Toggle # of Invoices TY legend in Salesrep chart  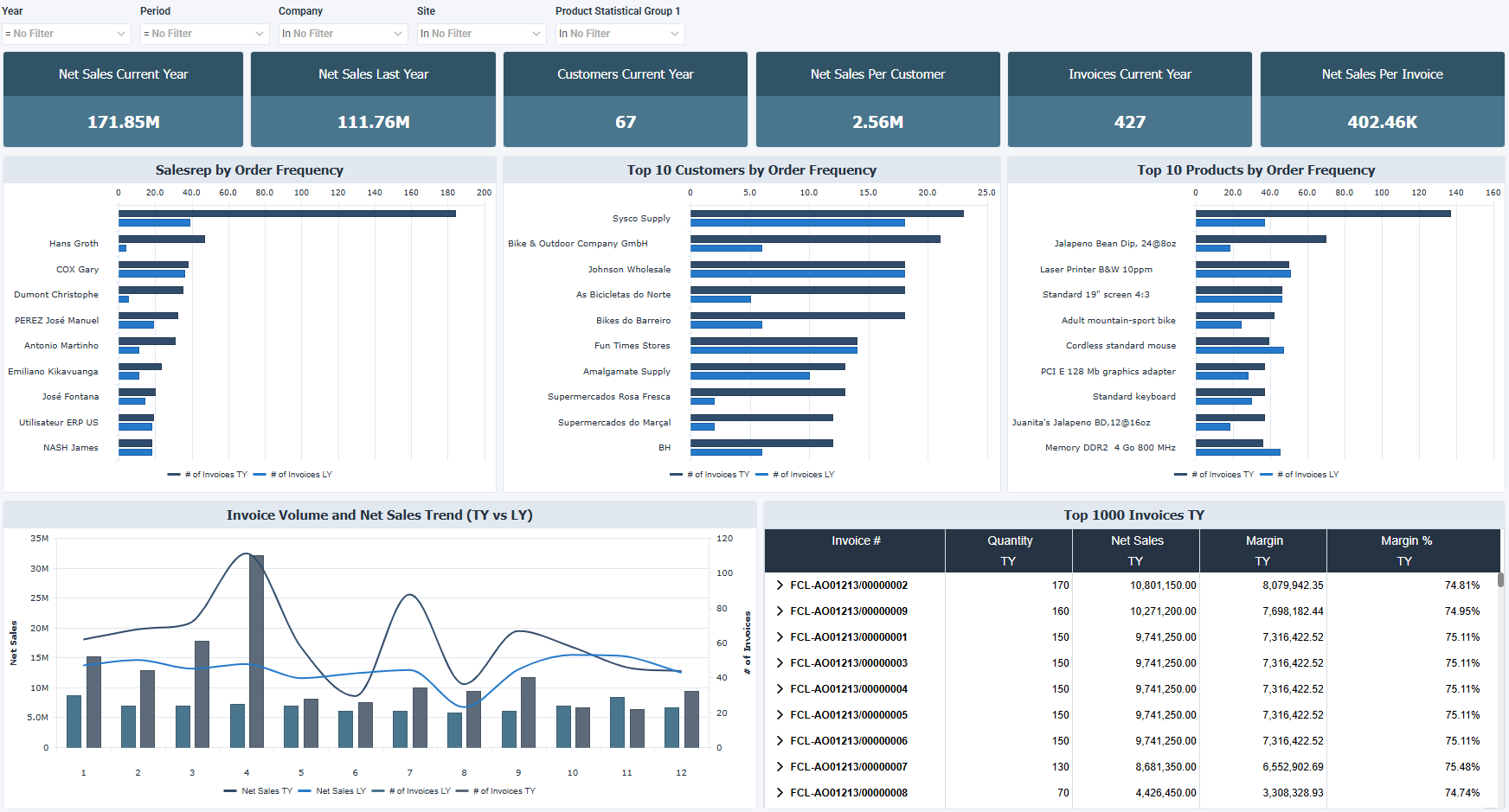(208, 475)
